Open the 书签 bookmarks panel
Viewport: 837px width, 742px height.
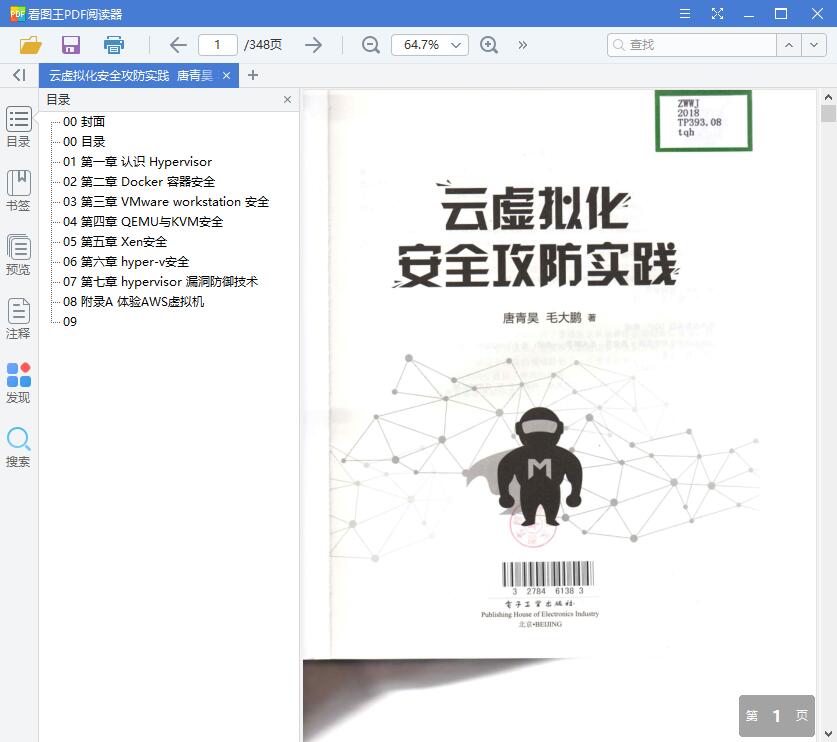pyautogui.click(x=18, y=190)
